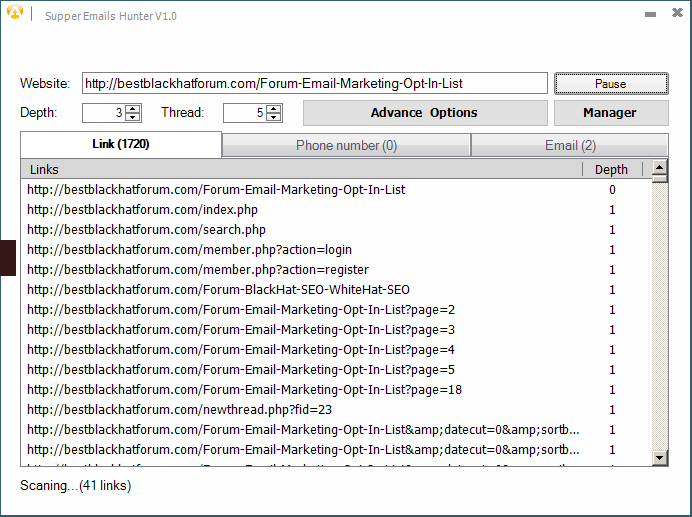Close the Supper Emails Hunter window
Image resolution: width=692 pixels, height=517 pixels.
coord(677,13)
